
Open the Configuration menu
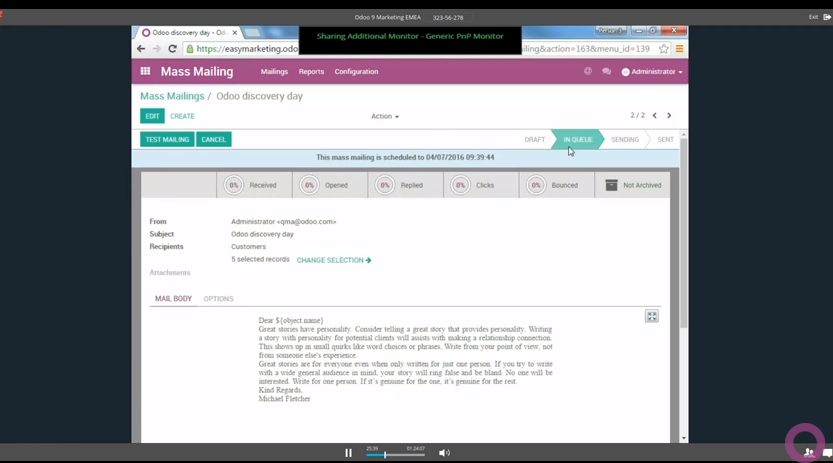point(356,72)
